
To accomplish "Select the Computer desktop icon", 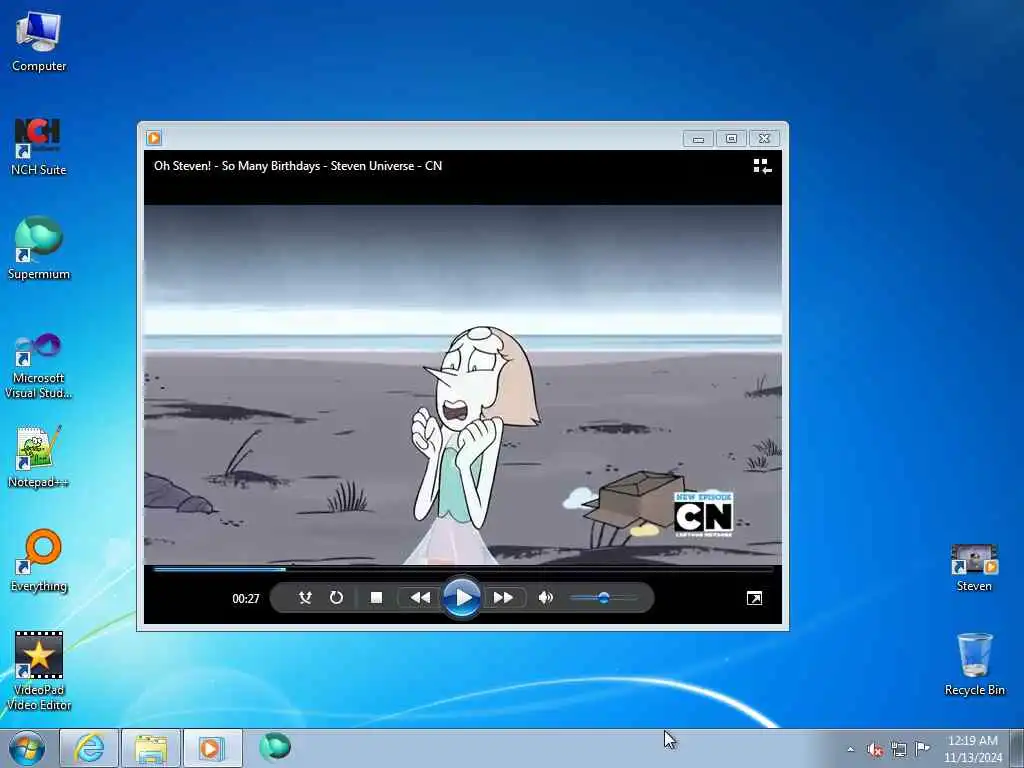I will tap(39, 42).
